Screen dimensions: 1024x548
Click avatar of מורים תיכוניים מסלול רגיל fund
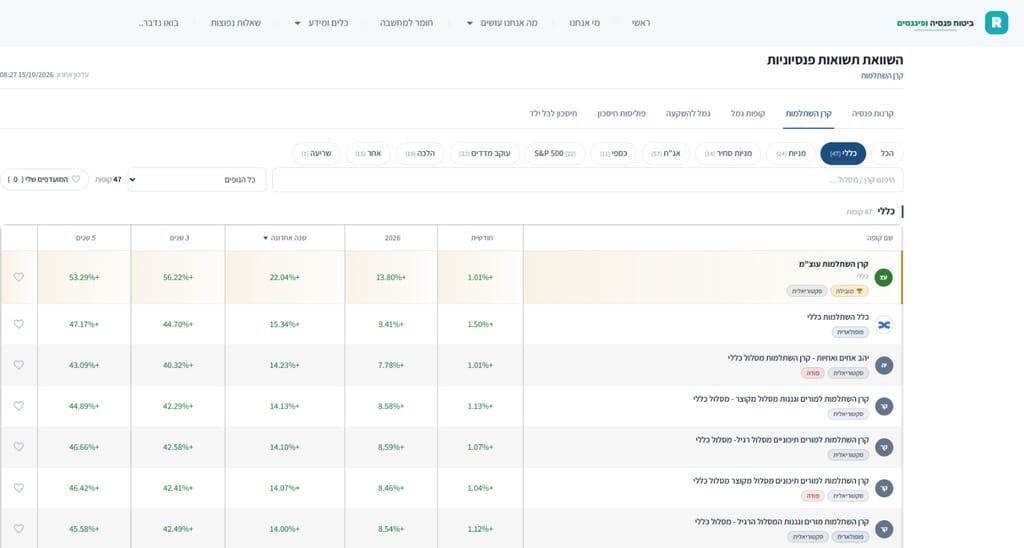pos(884,447)
